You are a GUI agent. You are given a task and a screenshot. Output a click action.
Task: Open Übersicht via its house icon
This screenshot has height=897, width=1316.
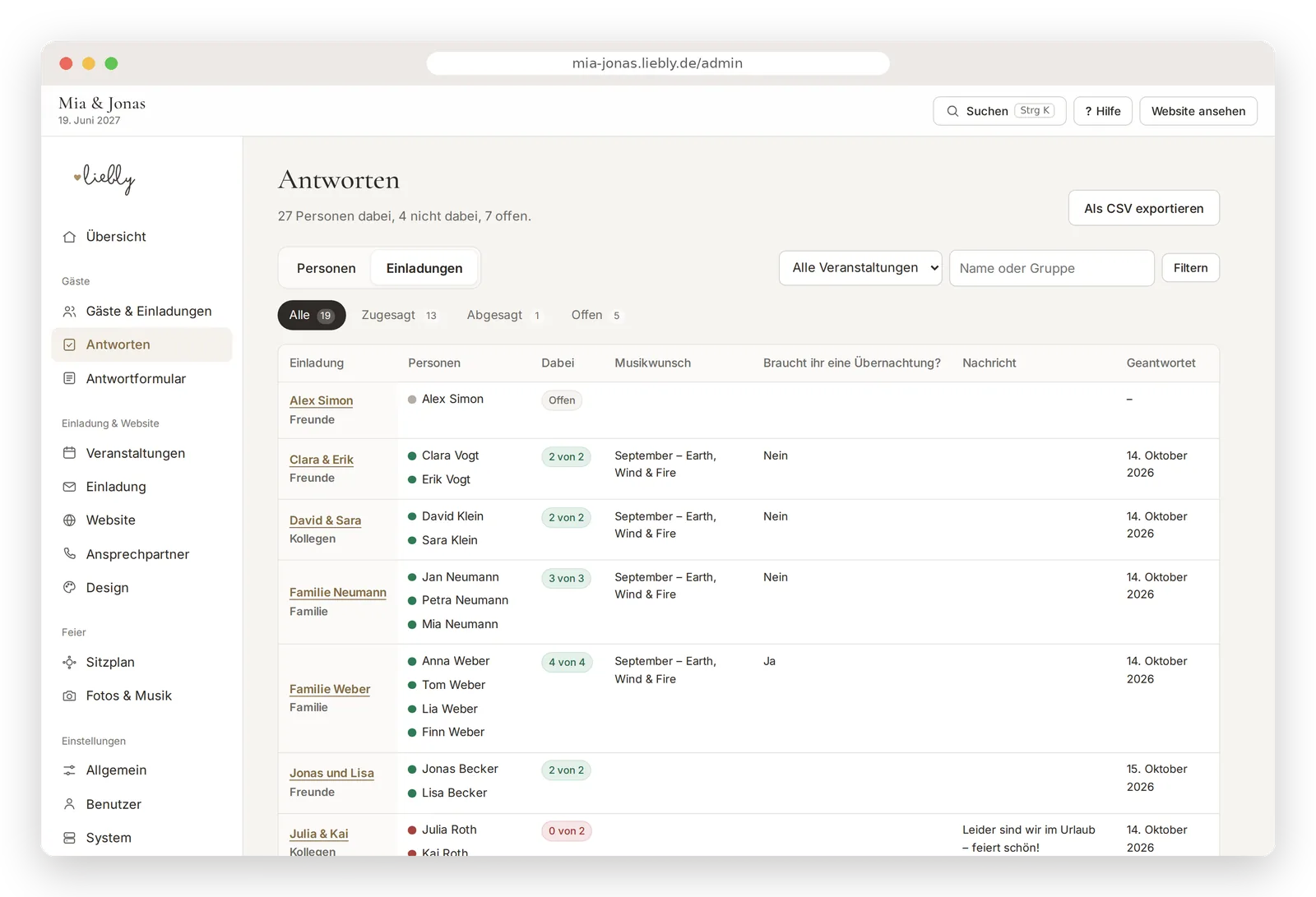pyautogui.click(x=70, y=237)
